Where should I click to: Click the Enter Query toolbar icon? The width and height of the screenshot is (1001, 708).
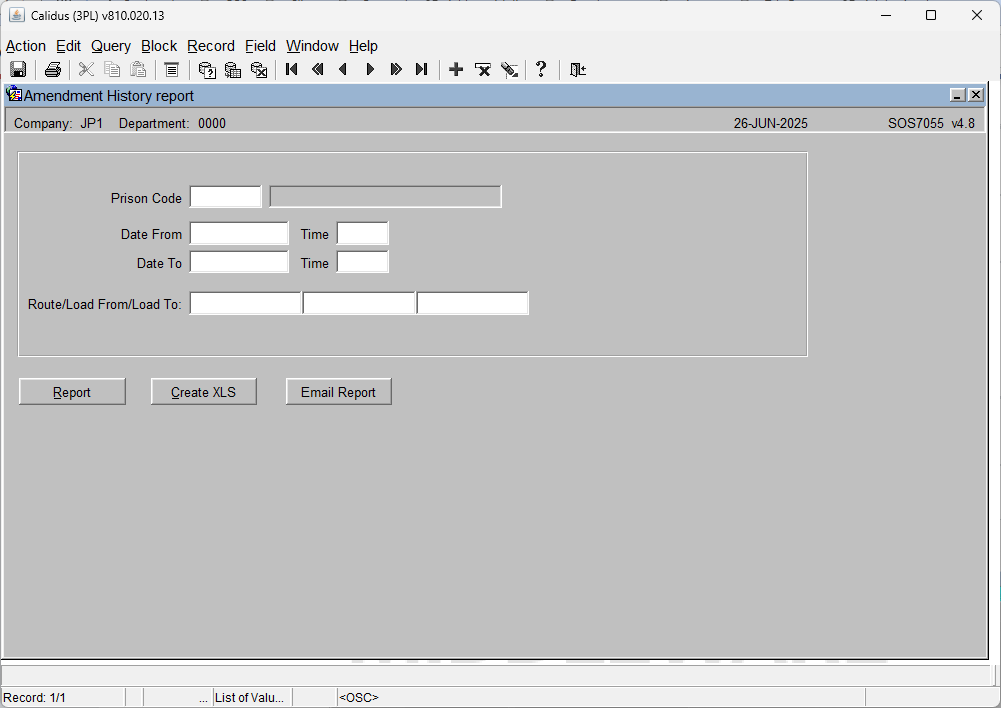(x=207, y=70)
